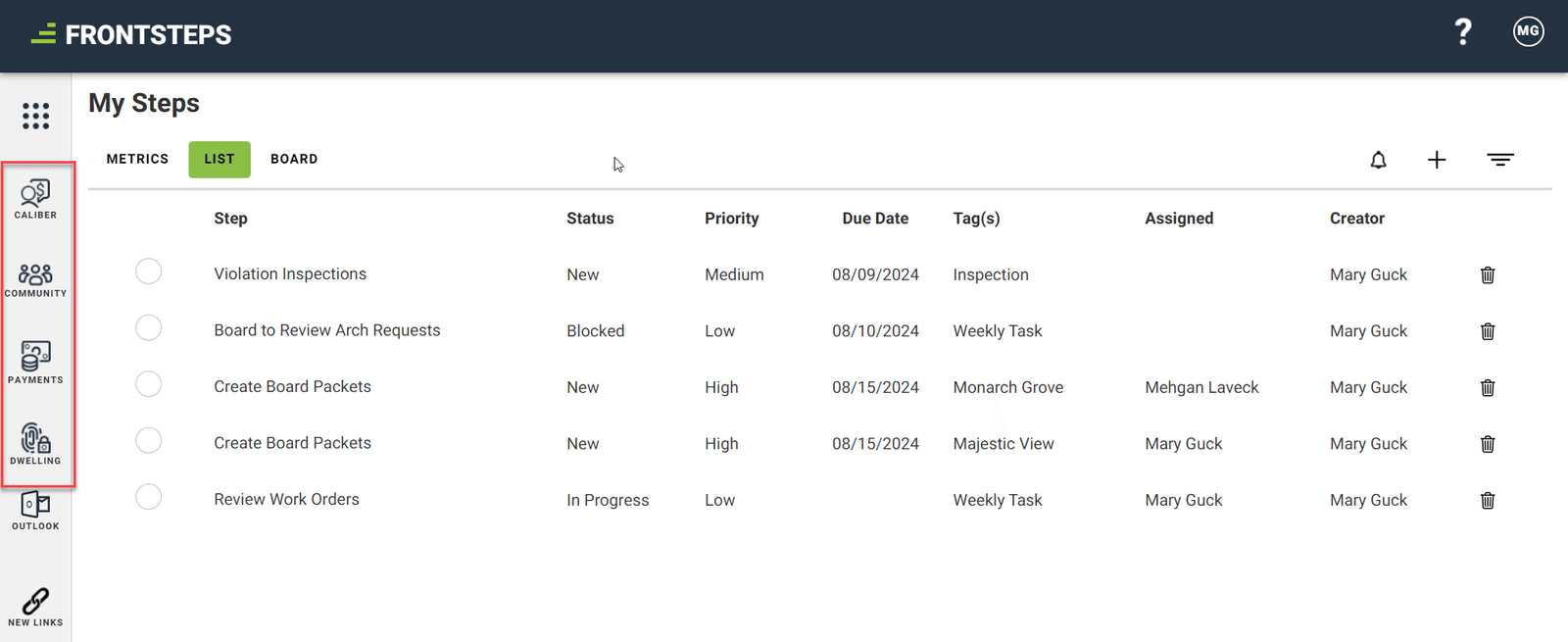1568x642 pixels.
Task: Click the Majestic View tag
Action: pos(1004,444)
